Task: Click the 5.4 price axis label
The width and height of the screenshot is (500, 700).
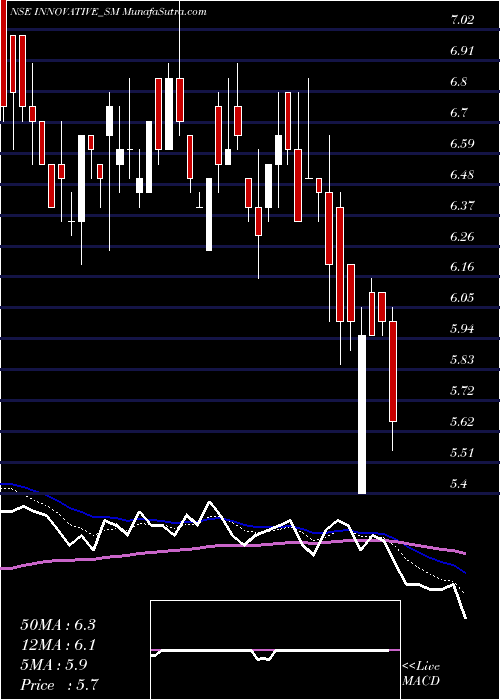Action: 459,483
